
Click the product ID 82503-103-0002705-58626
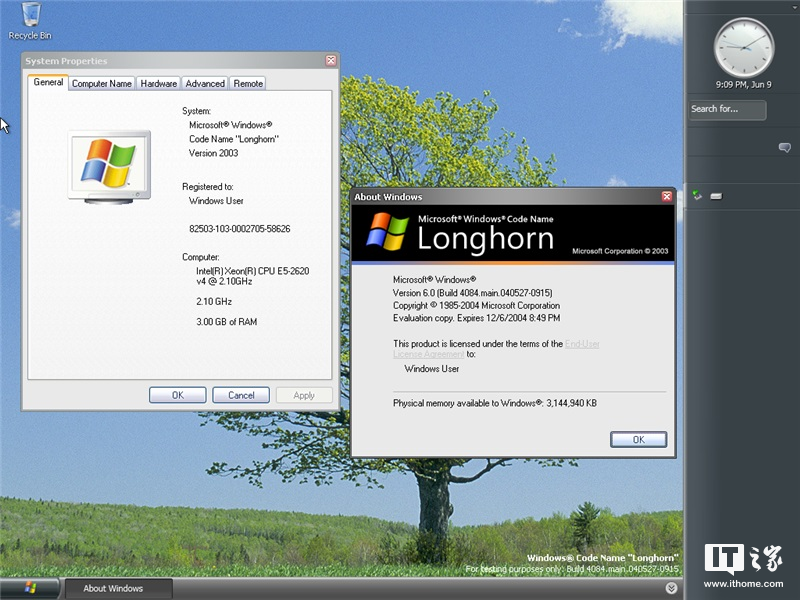(x=239, y=229)
